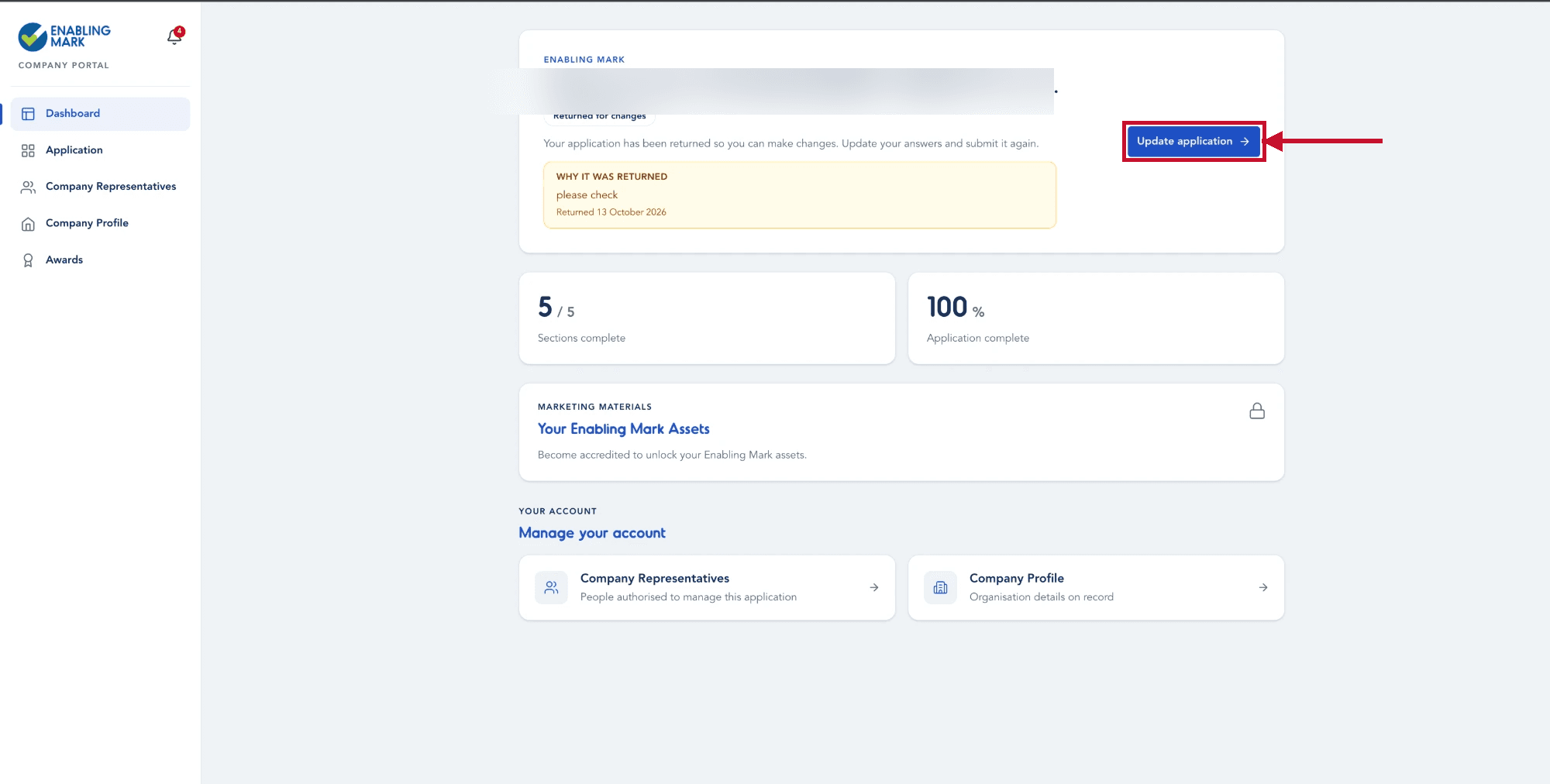Click 'WHY IT WAS RETURNED' label
This screenshot has height=784, width=1550.
(x=611, y=177)
